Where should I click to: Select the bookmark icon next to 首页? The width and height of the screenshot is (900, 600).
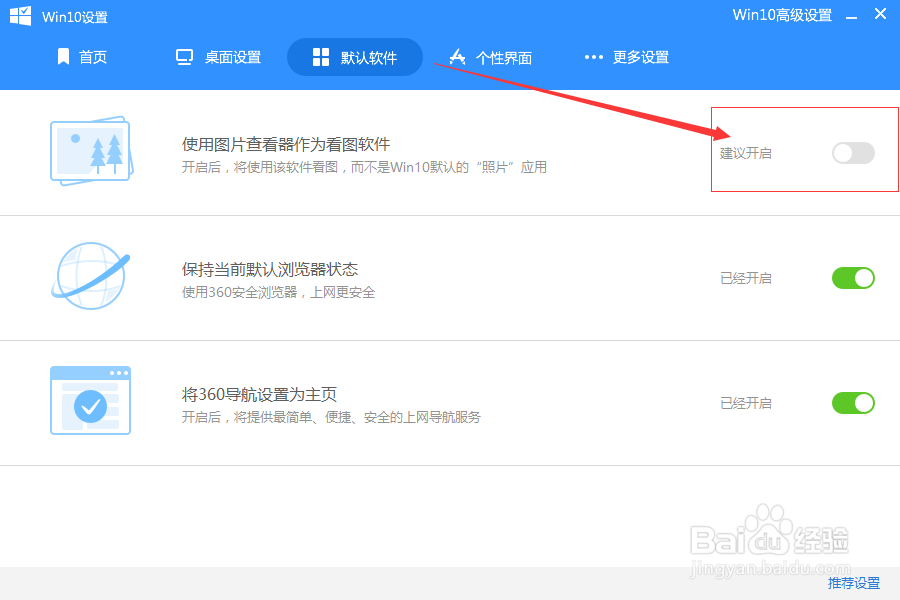pyautogui.click(x=64, y=57)
